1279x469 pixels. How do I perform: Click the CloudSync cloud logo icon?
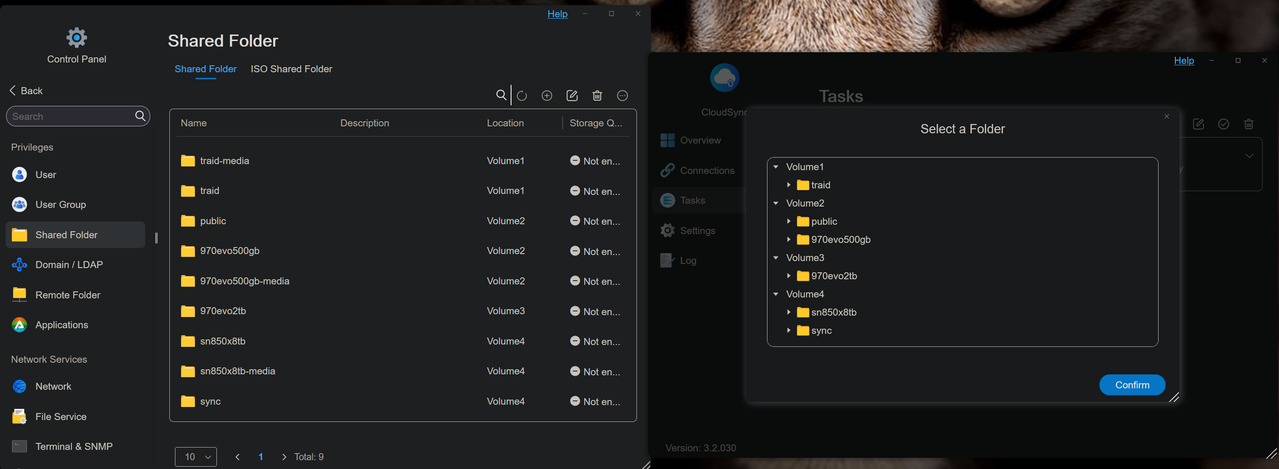coord(724,77)
